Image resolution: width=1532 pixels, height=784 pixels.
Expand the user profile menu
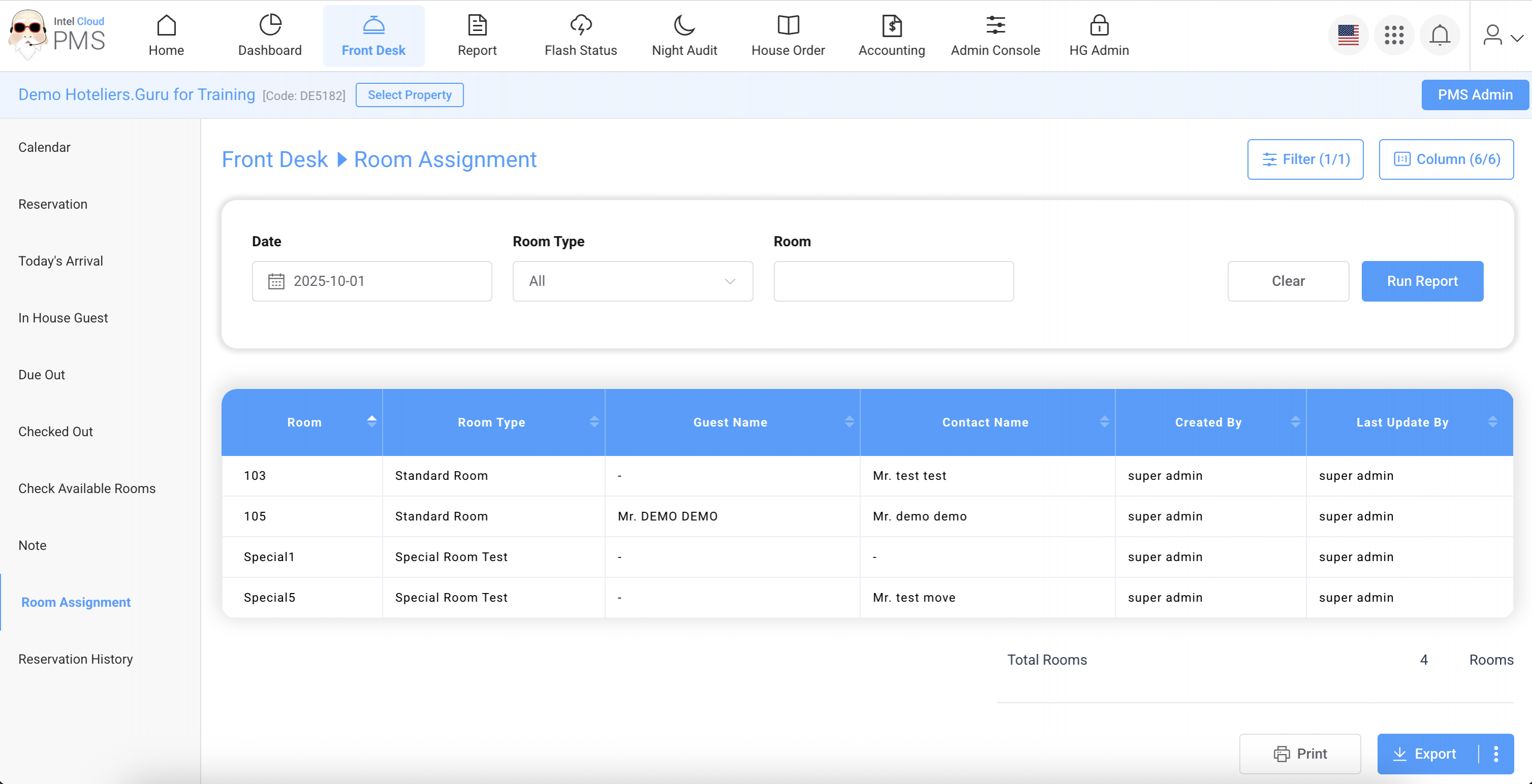click(x=1501, y=36)
